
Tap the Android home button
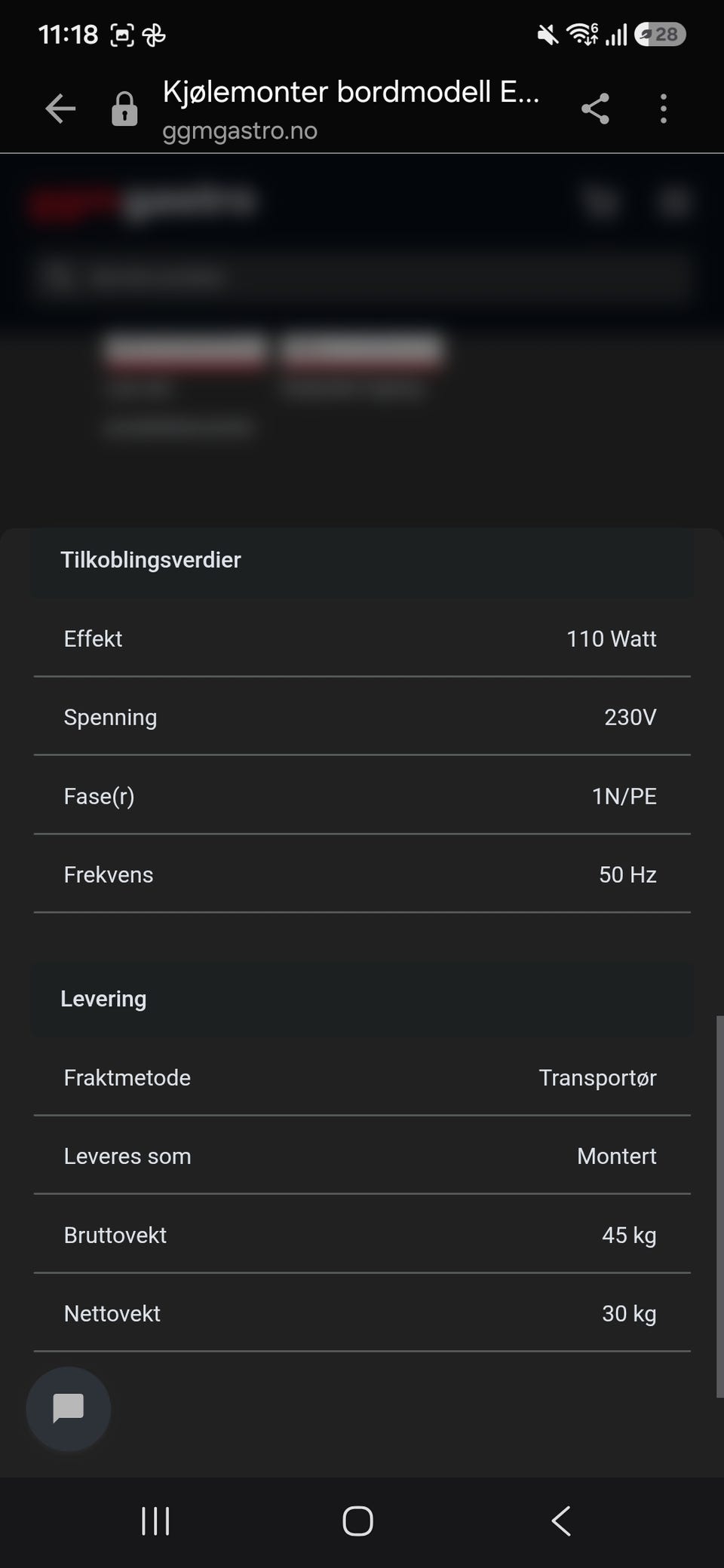click(x=357, y=1521)
